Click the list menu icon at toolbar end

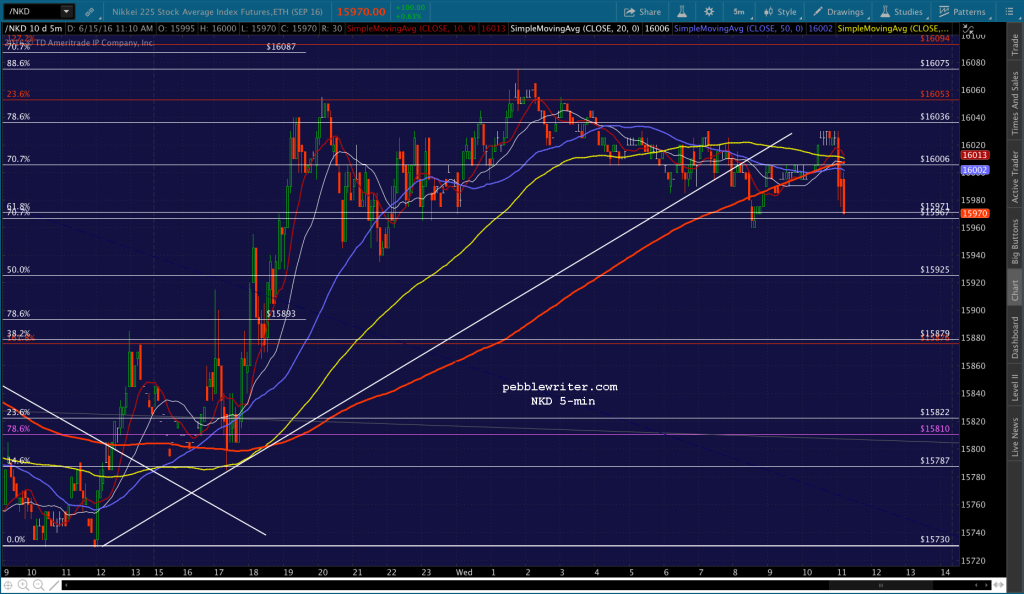coord(1008,12)
